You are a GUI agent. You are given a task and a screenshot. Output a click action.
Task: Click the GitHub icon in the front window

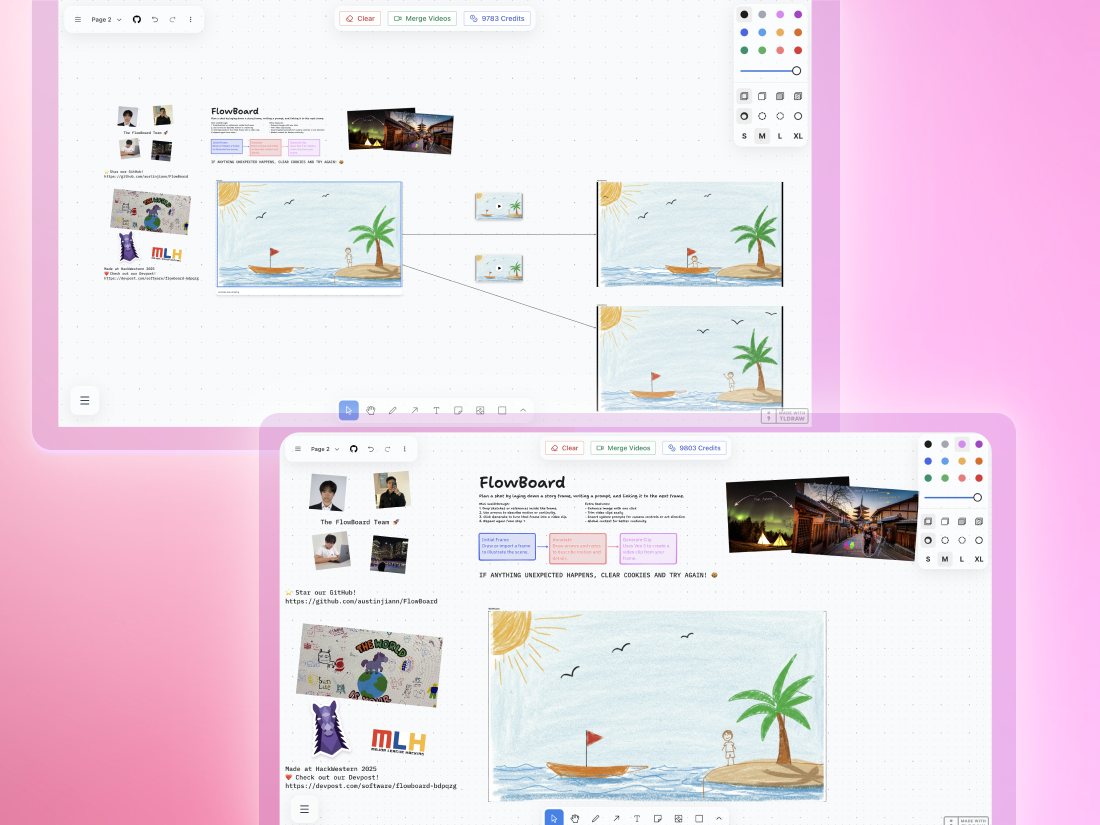point(353,449)
